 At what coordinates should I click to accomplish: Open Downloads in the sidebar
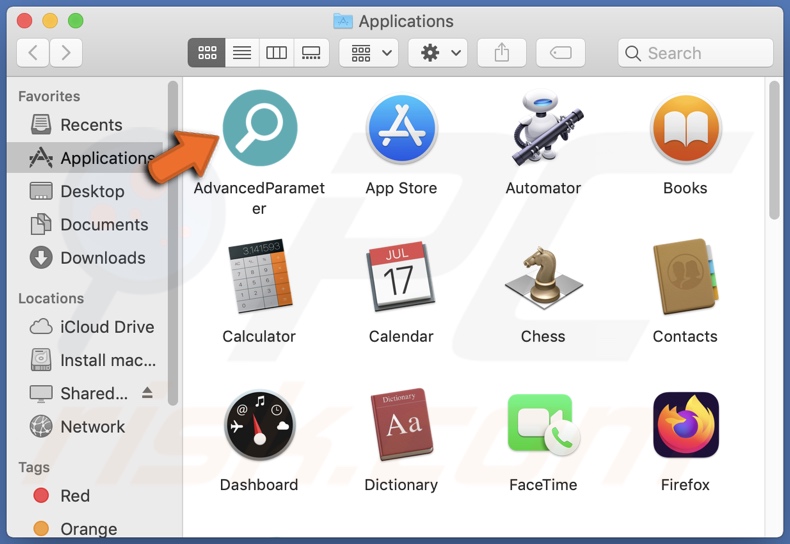coord(86,257)
